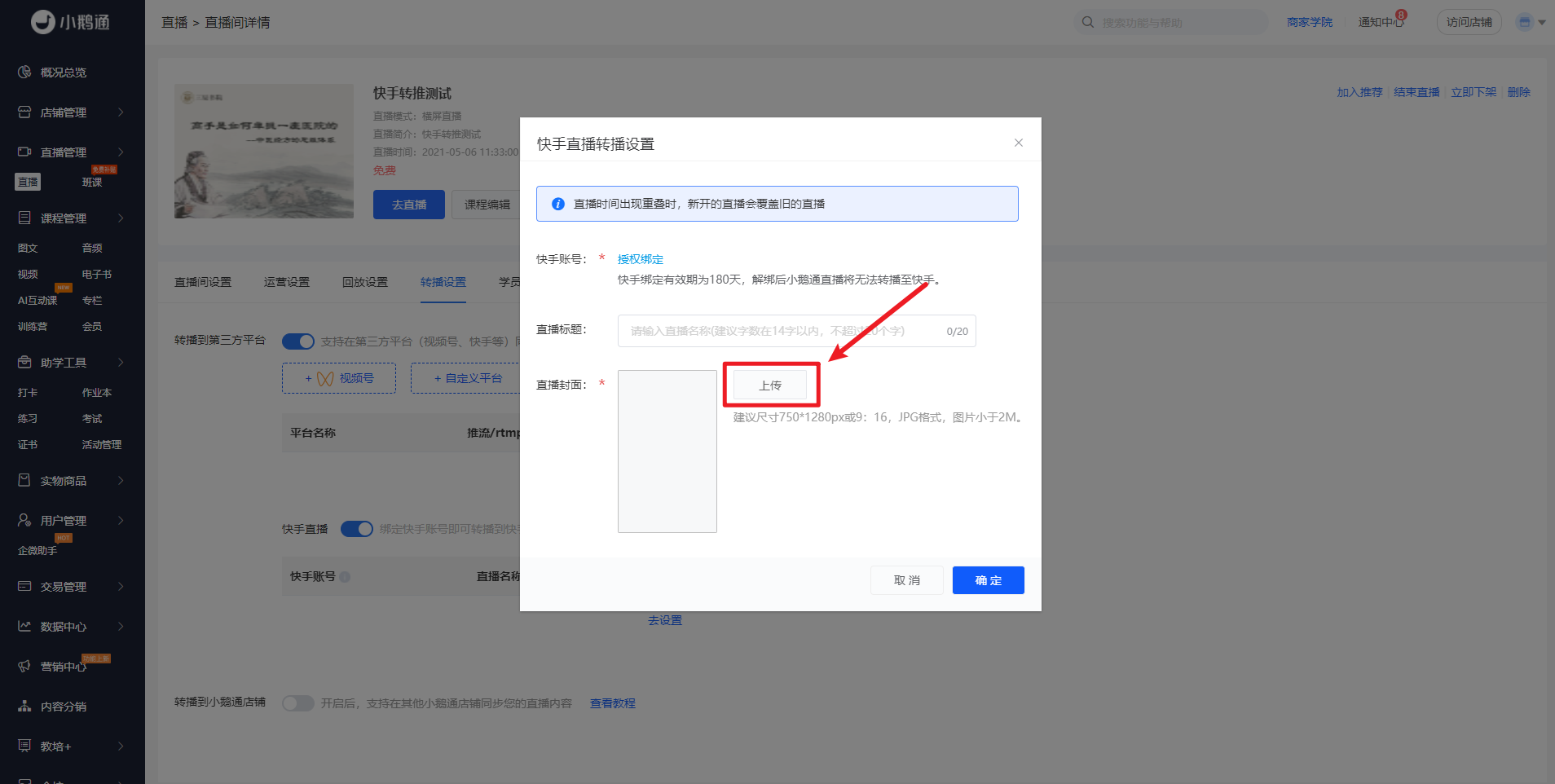Expand 助学工具 menu chevron
This screenshot has width=1555, height=784.
(x=121, y=362)
